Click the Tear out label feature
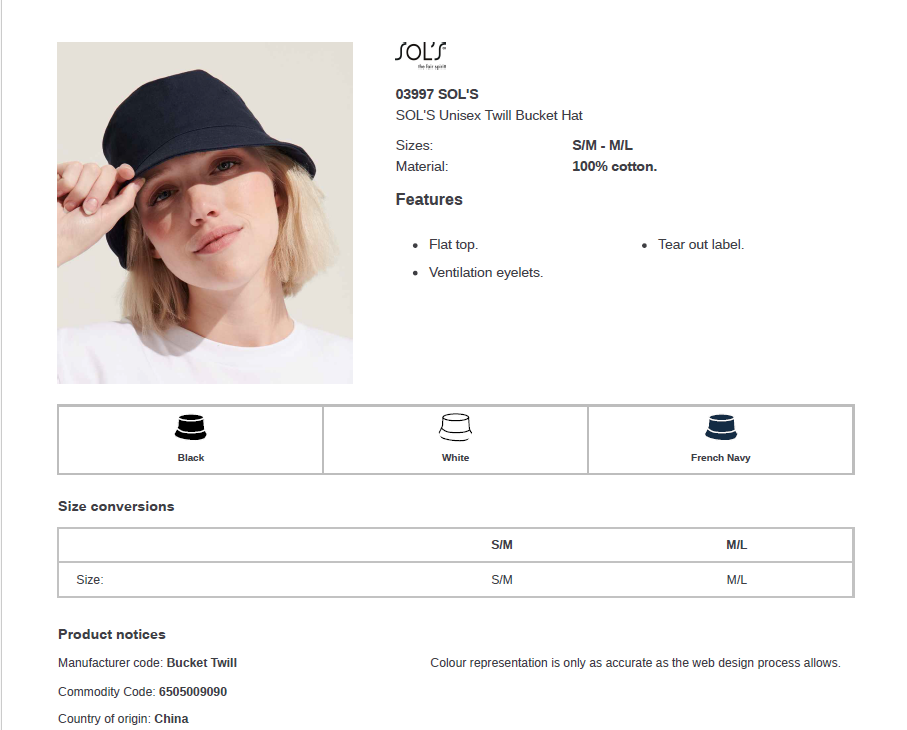The width and height of the screenshot is (907, 730). 701,244
